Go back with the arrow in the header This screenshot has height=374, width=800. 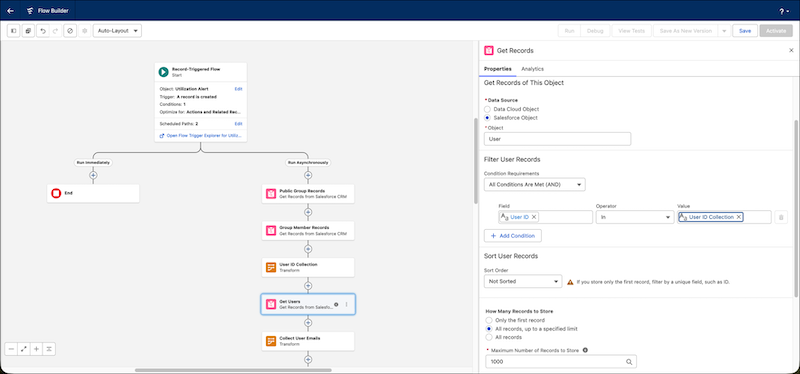(x=10, y=11)
